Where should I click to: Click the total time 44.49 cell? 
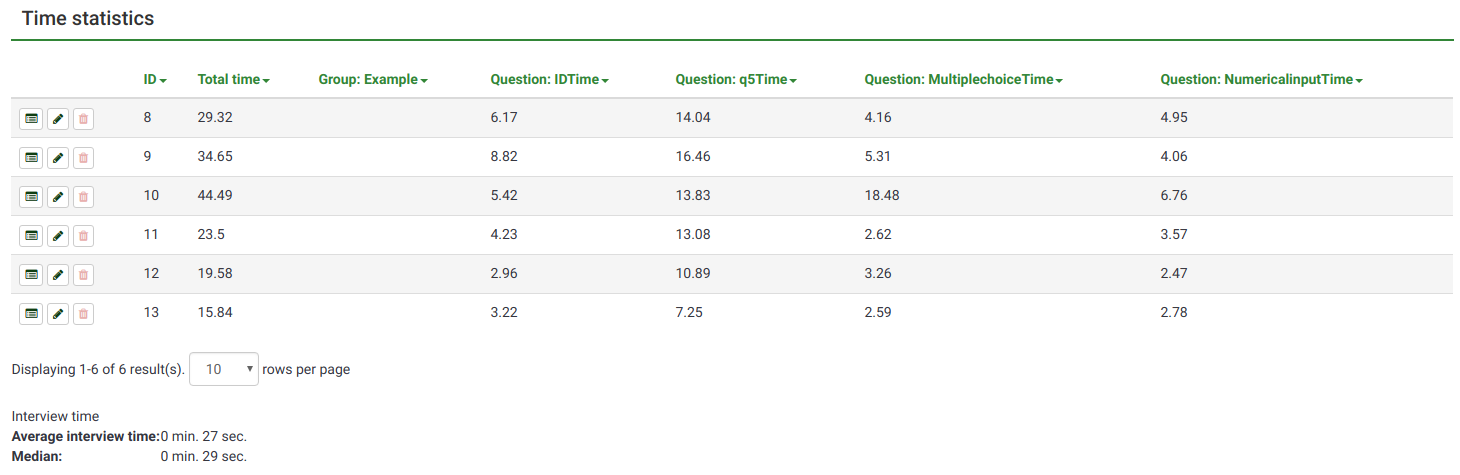coord(215,196)
